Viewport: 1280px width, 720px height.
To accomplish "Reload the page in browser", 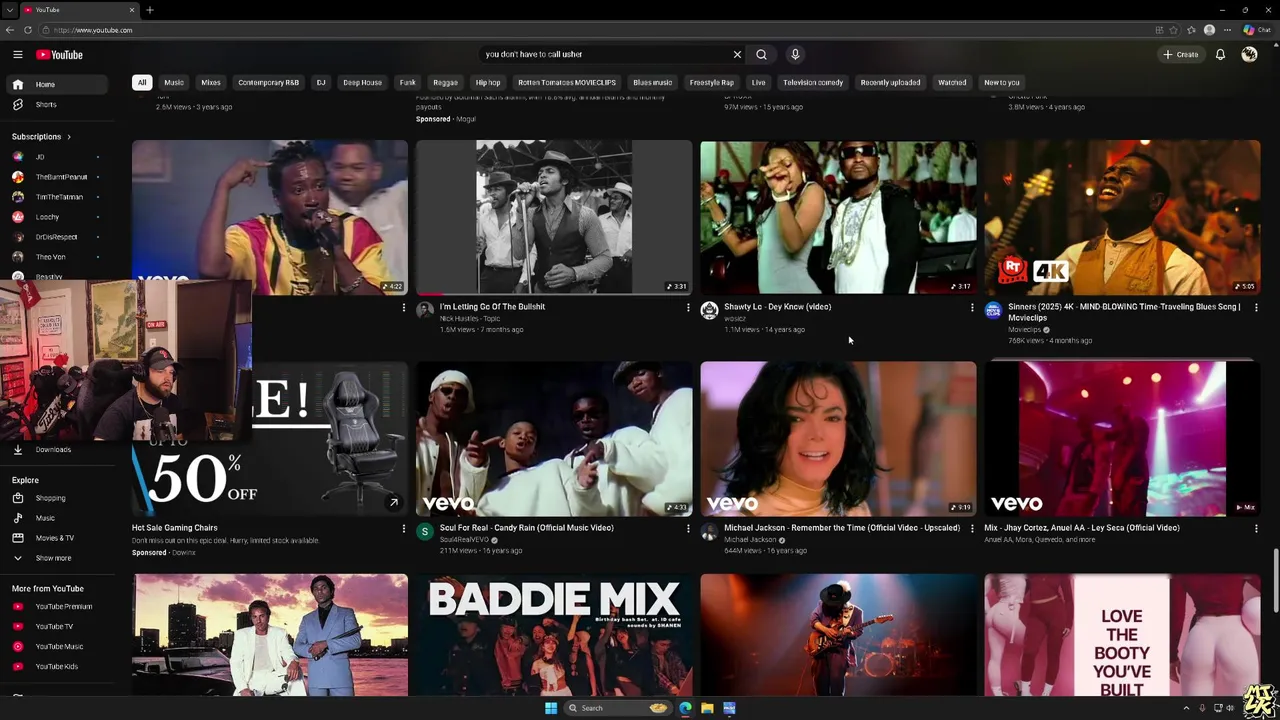I will pyautogui.click(x=27, y=30).
